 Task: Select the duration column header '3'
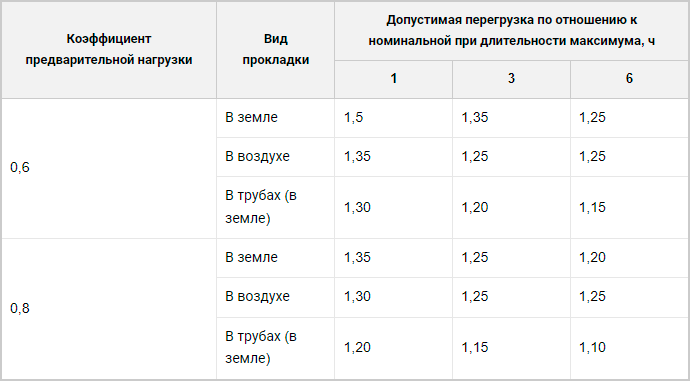click(x=511, y=79)
